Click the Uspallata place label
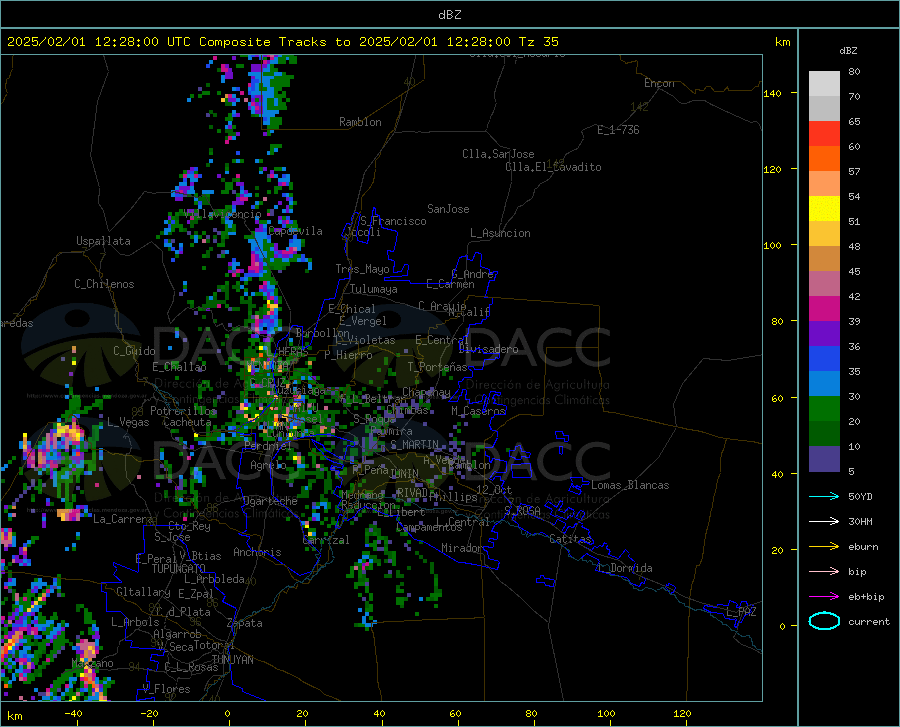The width and height of the screenshot is (900, 727). pos(103,241)
